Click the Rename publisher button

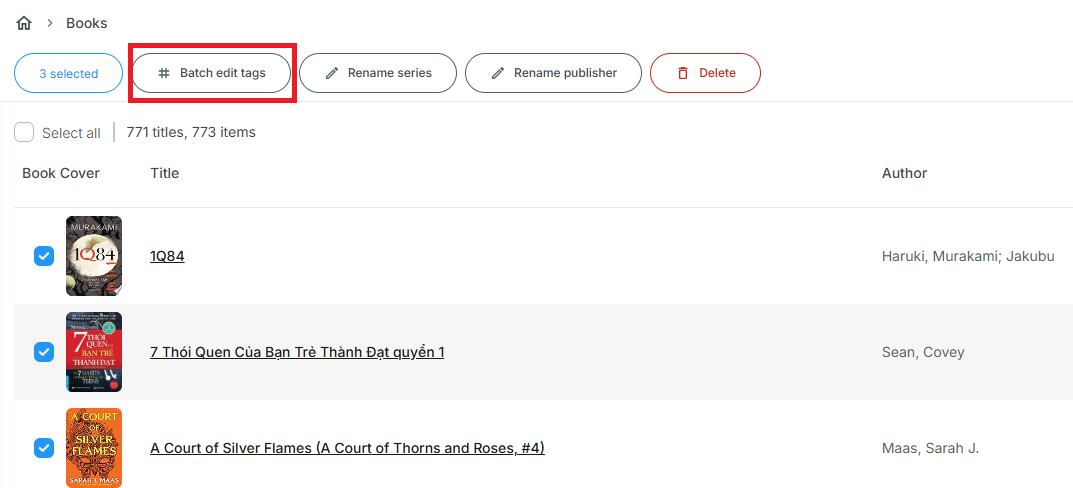click(x=553, y=73)
